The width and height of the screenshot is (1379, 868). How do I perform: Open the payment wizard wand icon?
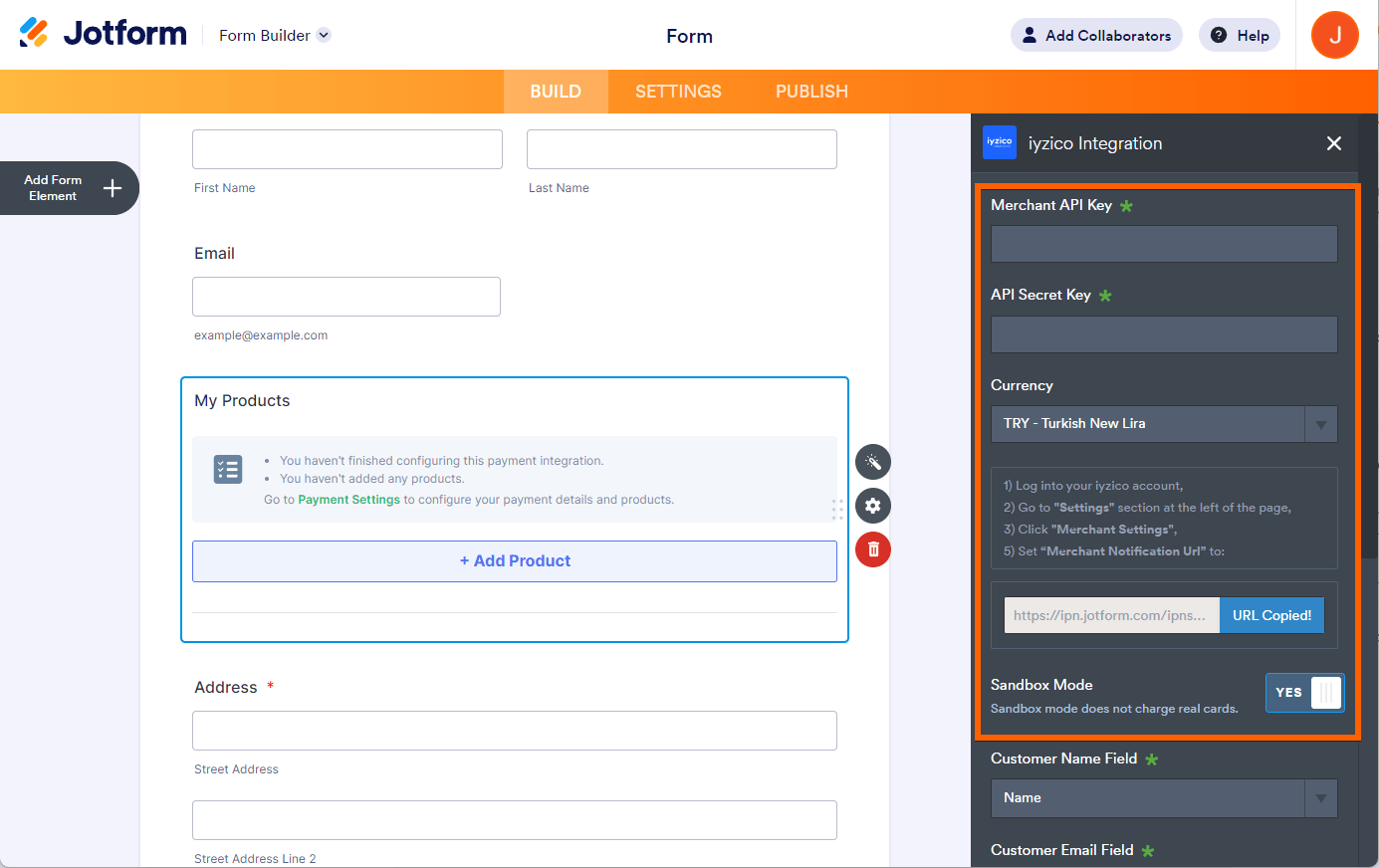(x=873, y=462)
